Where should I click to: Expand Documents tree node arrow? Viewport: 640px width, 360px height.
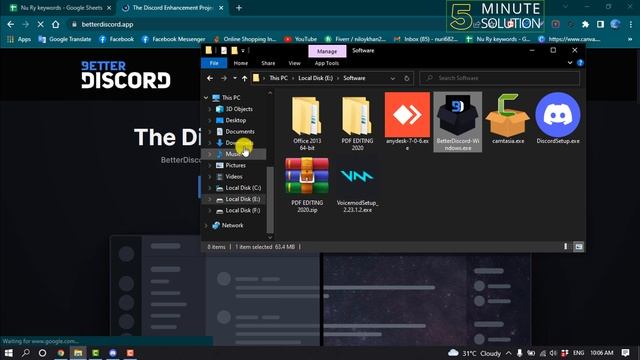[x=210, y=131]
